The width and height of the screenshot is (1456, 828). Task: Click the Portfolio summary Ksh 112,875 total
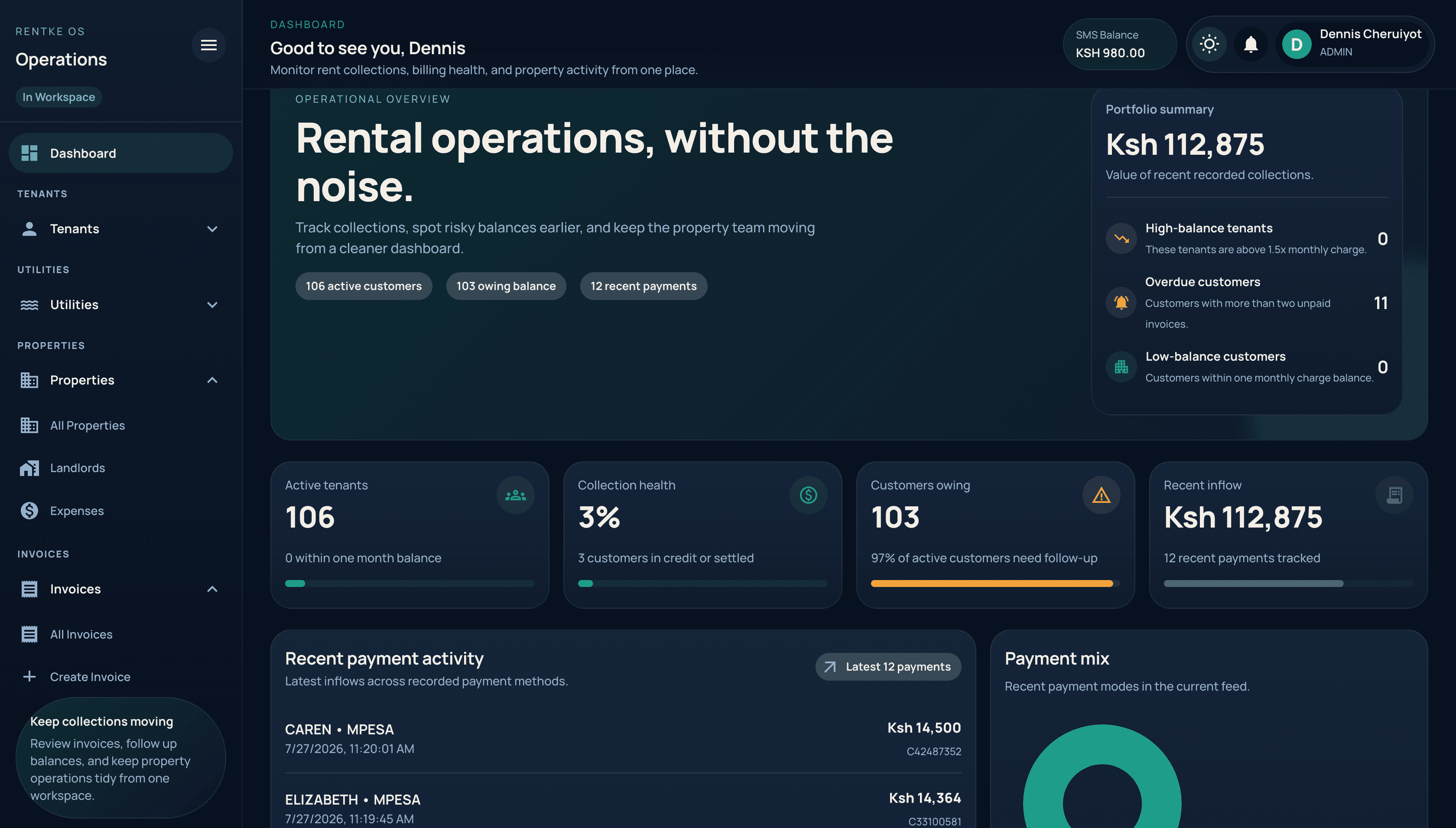pos(1185,144)
